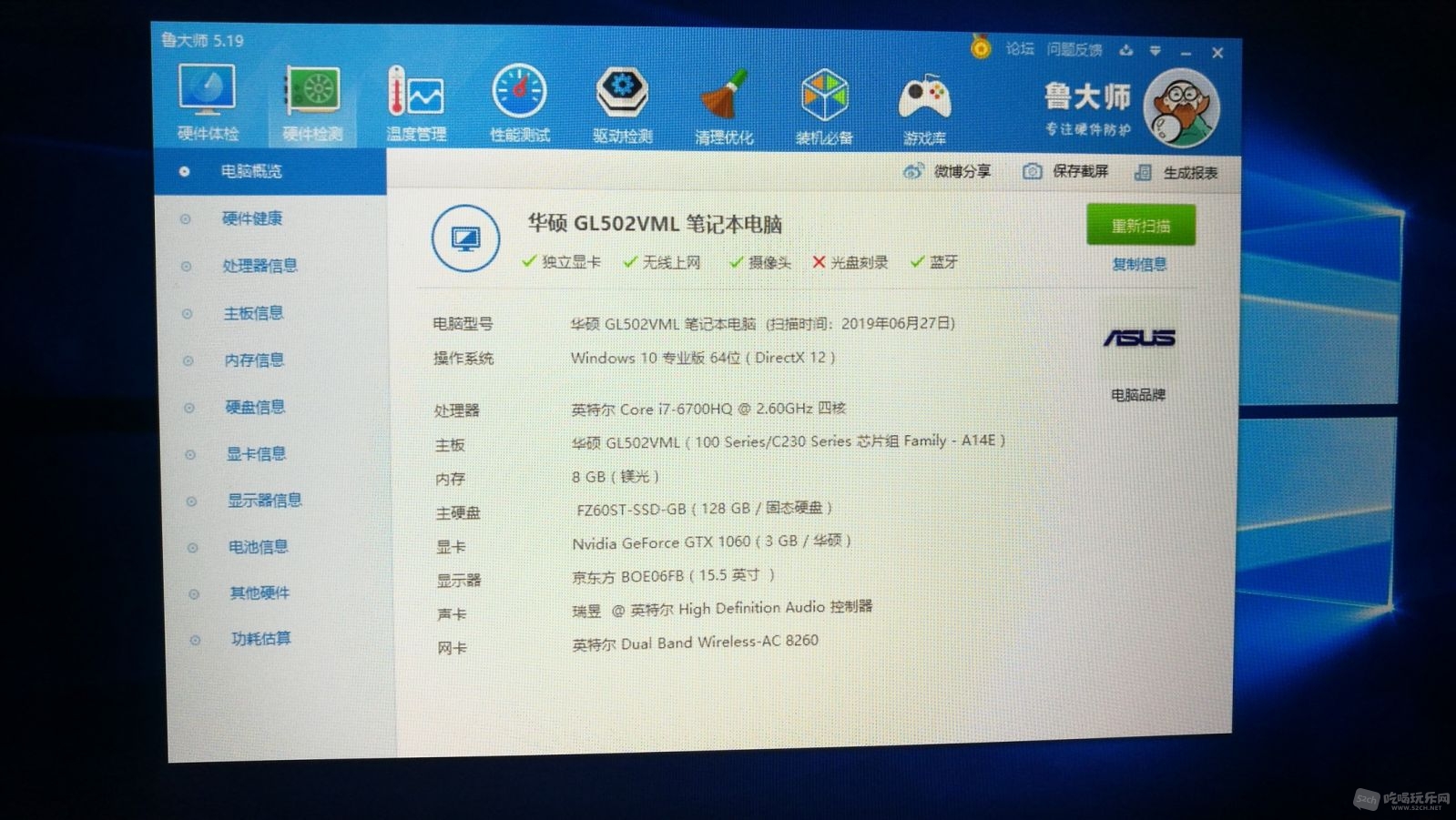Click the FZ60ST-SSD-GB disk value
Image resolution: width=1456 pixels, height=820 pixels.
tap(705, 508)
